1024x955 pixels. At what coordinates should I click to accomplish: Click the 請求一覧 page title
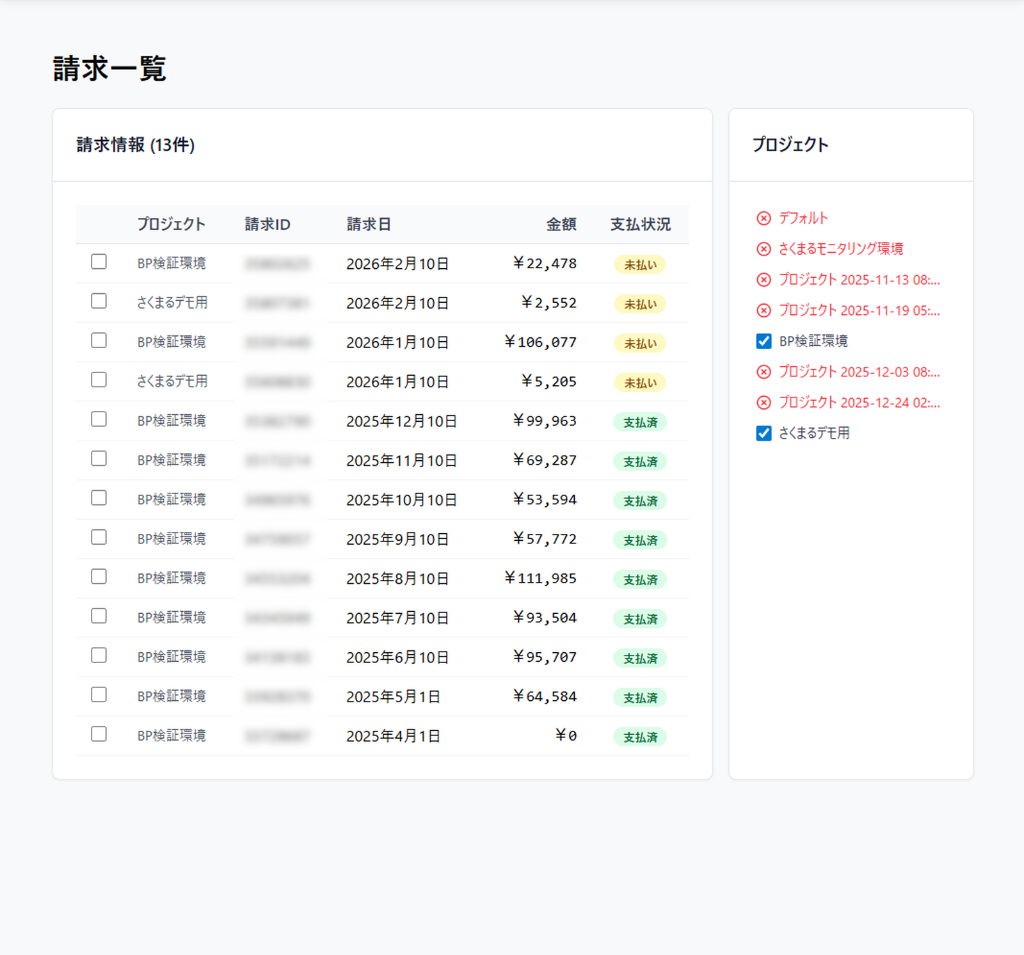click(109, 69)
